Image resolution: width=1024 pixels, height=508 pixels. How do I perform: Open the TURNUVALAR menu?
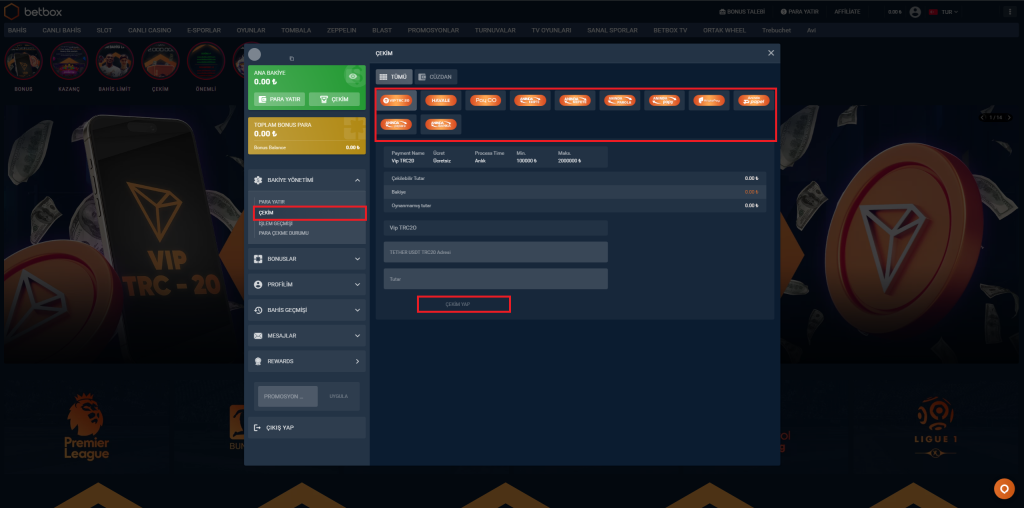click(495, 31)
